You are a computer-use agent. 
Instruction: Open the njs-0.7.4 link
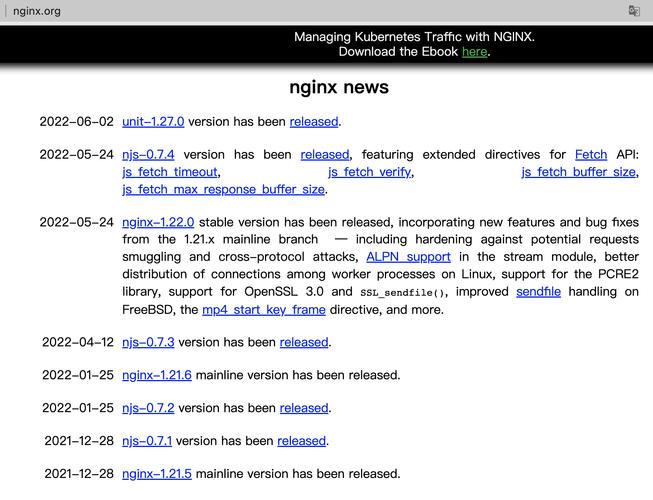(x=148, y=154)
